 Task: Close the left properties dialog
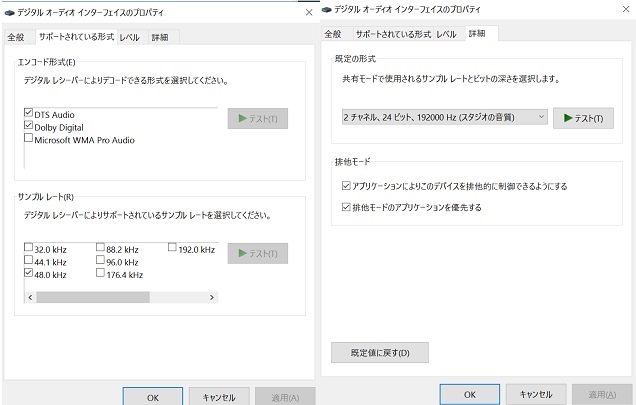[x=308, y=11]
